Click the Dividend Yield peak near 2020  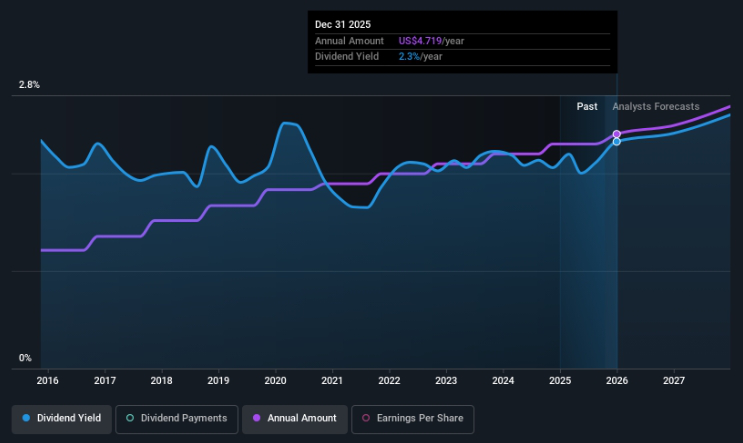click(x=288, y=123)
